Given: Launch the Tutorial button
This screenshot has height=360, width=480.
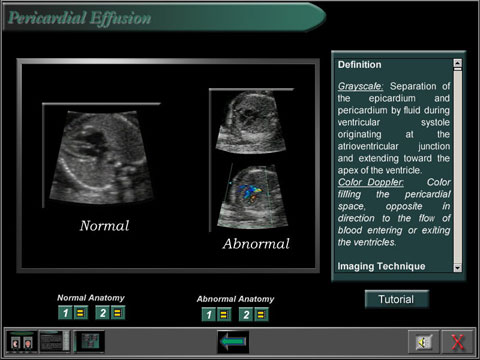Looking at the screenshot, I should coord(396,299).
